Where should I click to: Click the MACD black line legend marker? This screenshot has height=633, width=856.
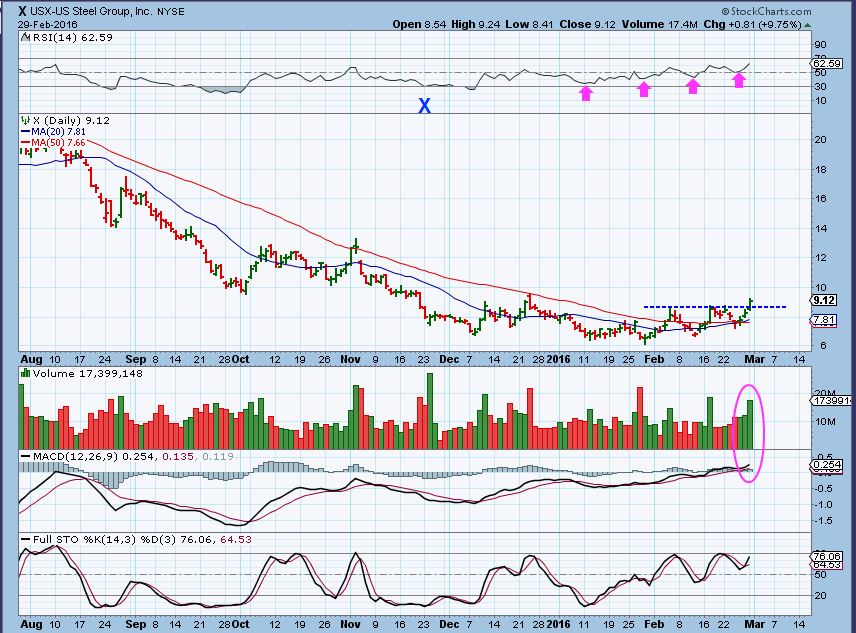(26, 456)
